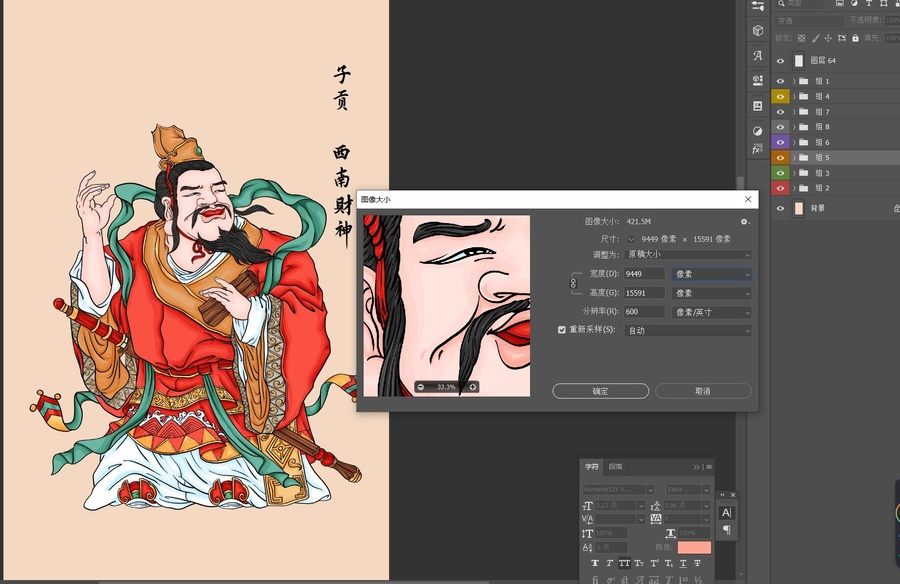Hide layer 图层 64 via eye icon
The image size is (900, 584).
[780, 61]
